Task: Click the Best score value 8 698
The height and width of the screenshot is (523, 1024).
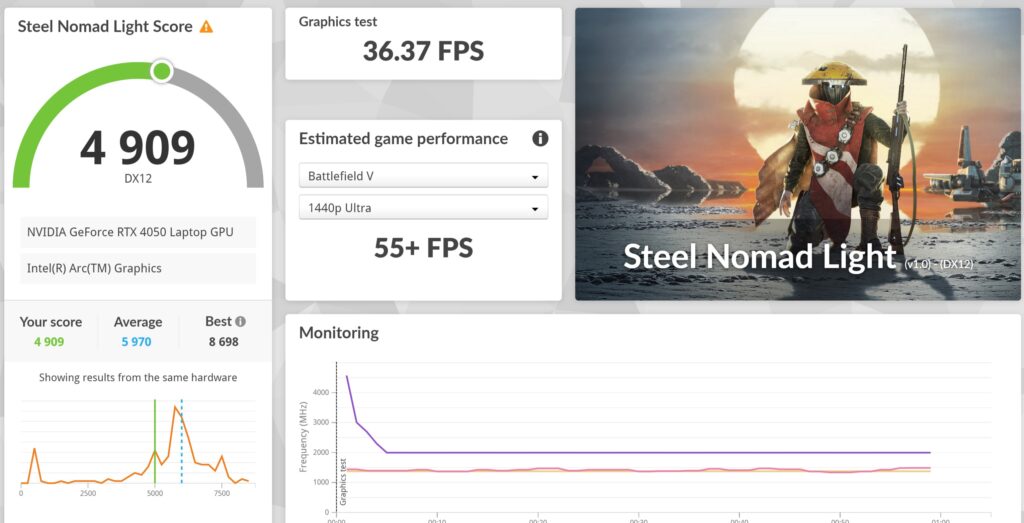Action: (223, 341)
